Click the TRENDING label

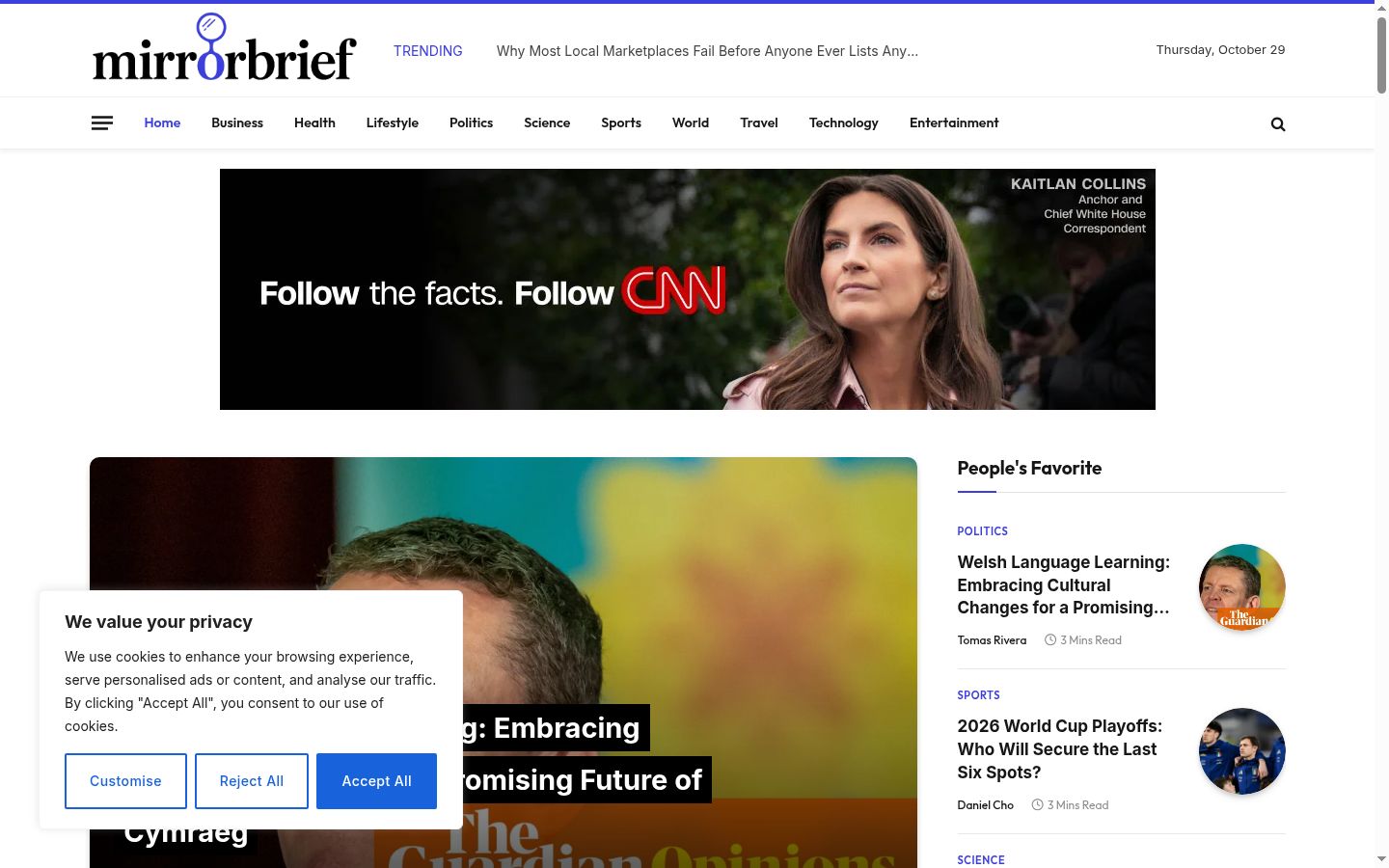click(428, 51)
